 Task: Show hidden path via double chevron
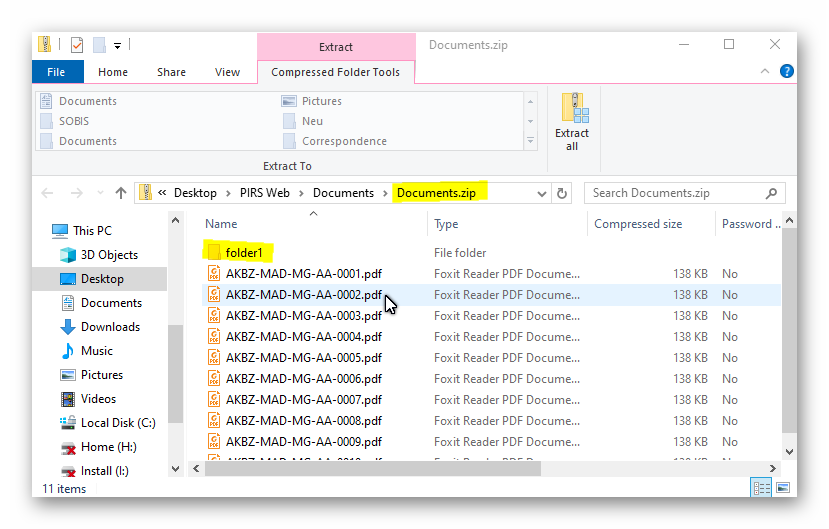pyautogui.click(x=162, y=193)
